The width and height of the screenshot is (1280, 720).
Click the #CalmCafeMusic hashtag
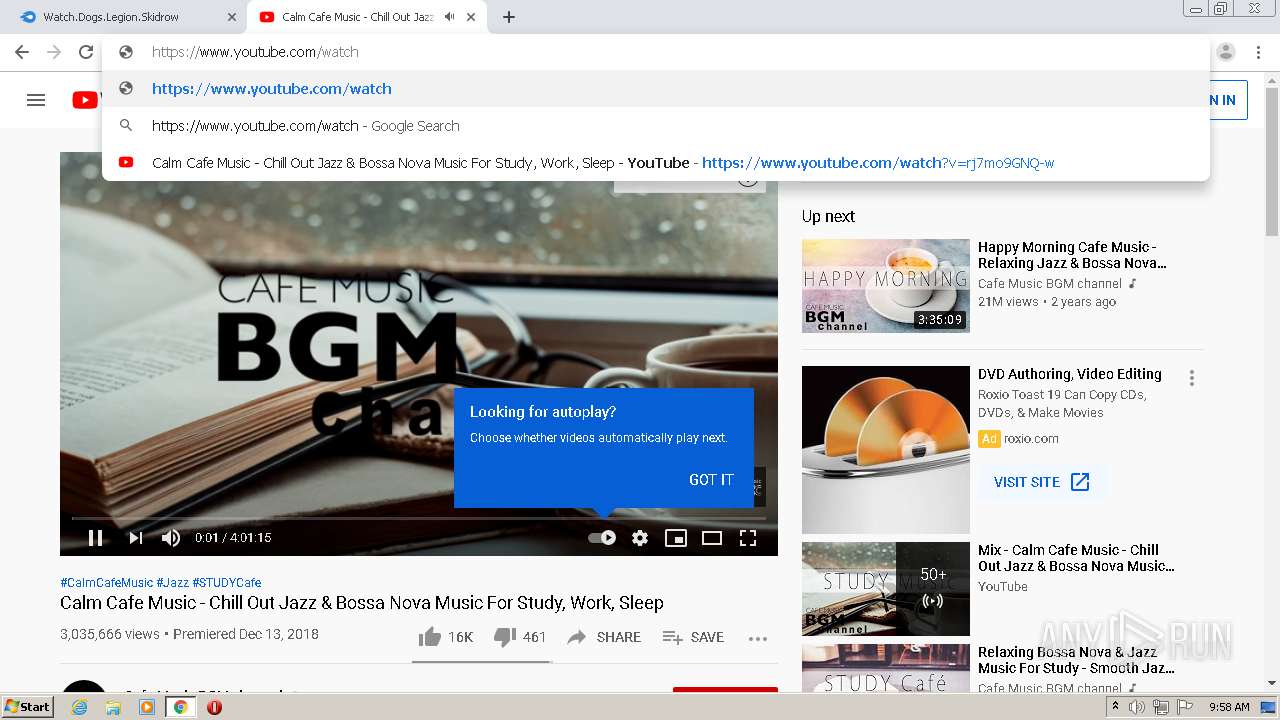(107, 582)
